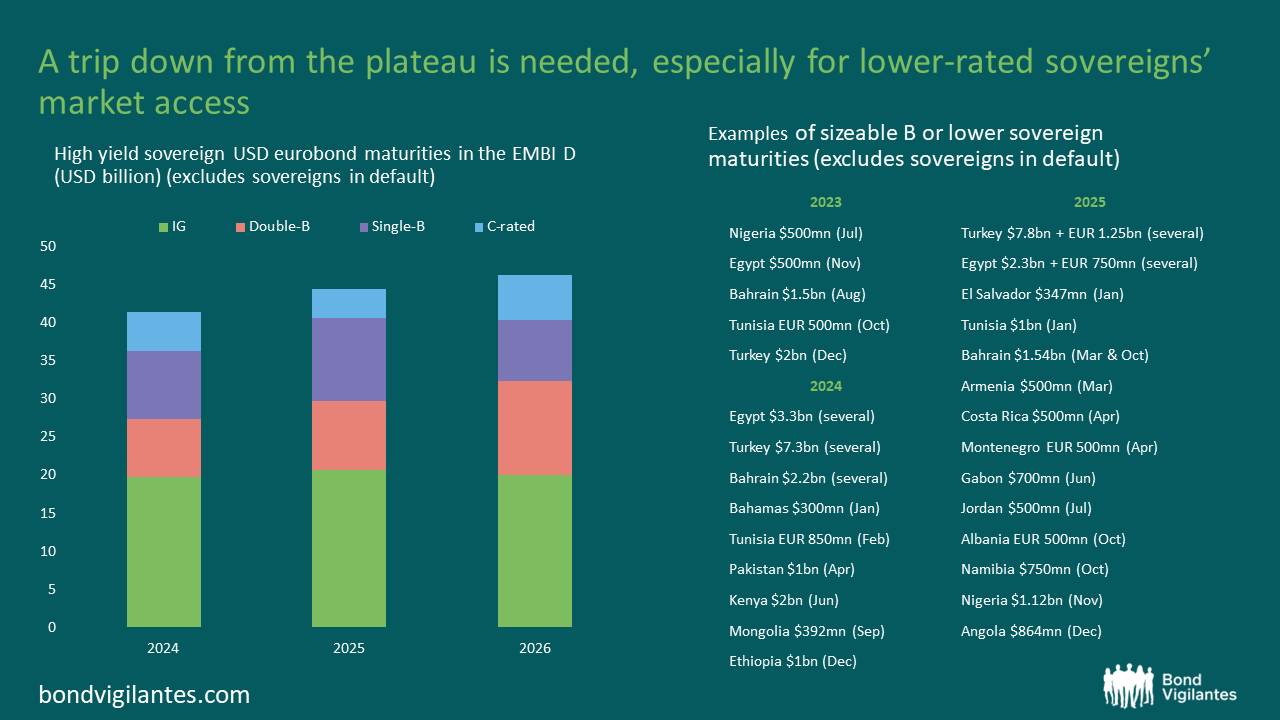1280x720 pixels.
Task: Click the 2026 x-axis label
Action: 534,648
